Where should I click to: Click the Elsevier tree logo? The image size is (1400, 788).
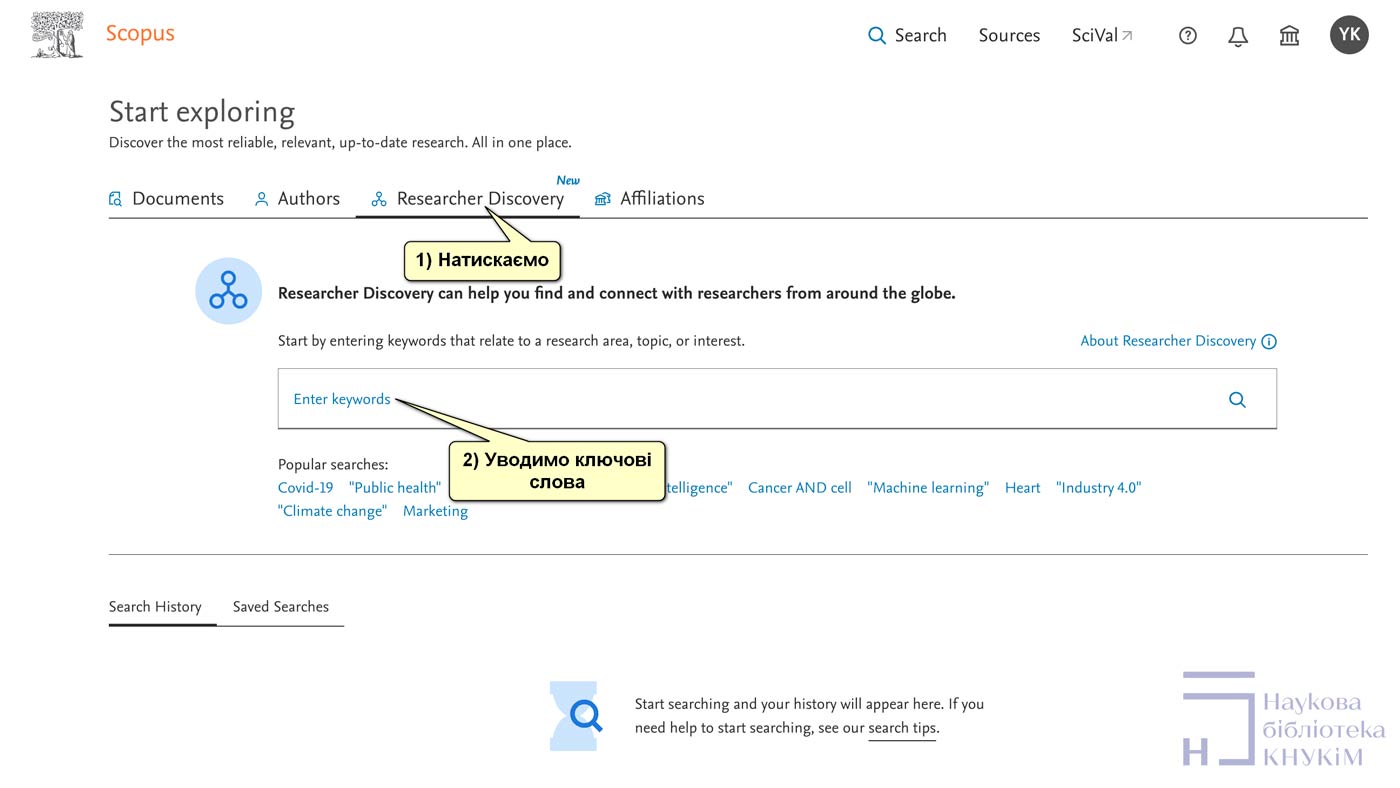[57, 35]
